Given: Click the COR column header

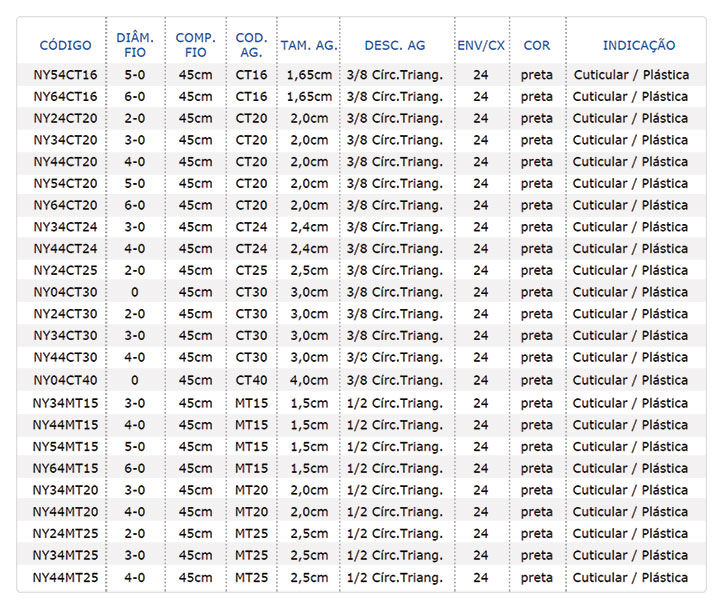Looking at the screenshot, I should tap(536, 45).
